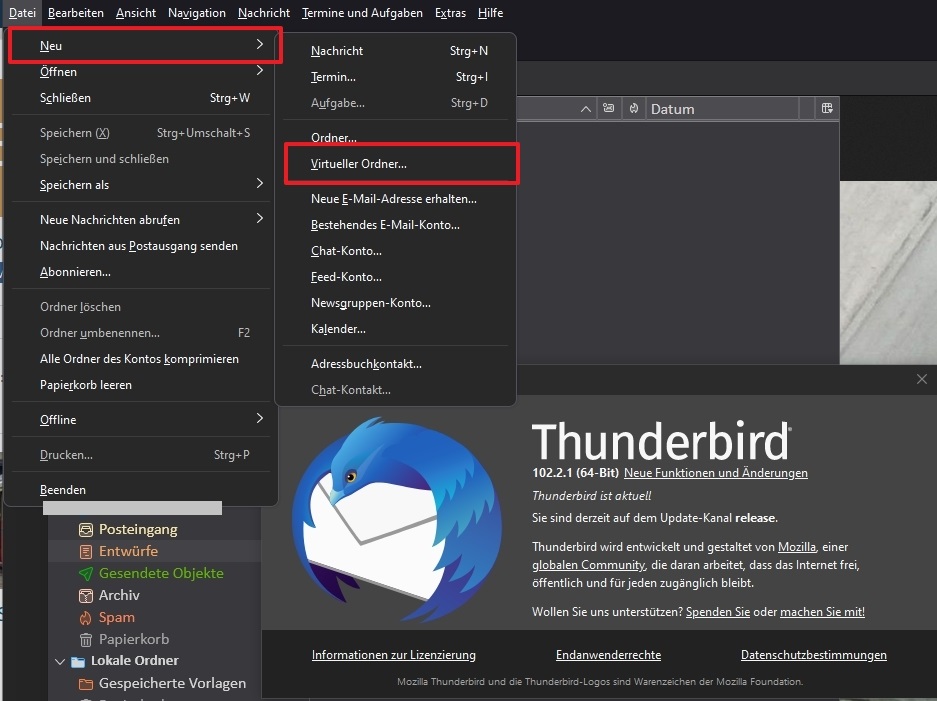This screenshot has width=937, height=701.
Task: Click the junk status column icon
Action: click(x=633, y=108)
